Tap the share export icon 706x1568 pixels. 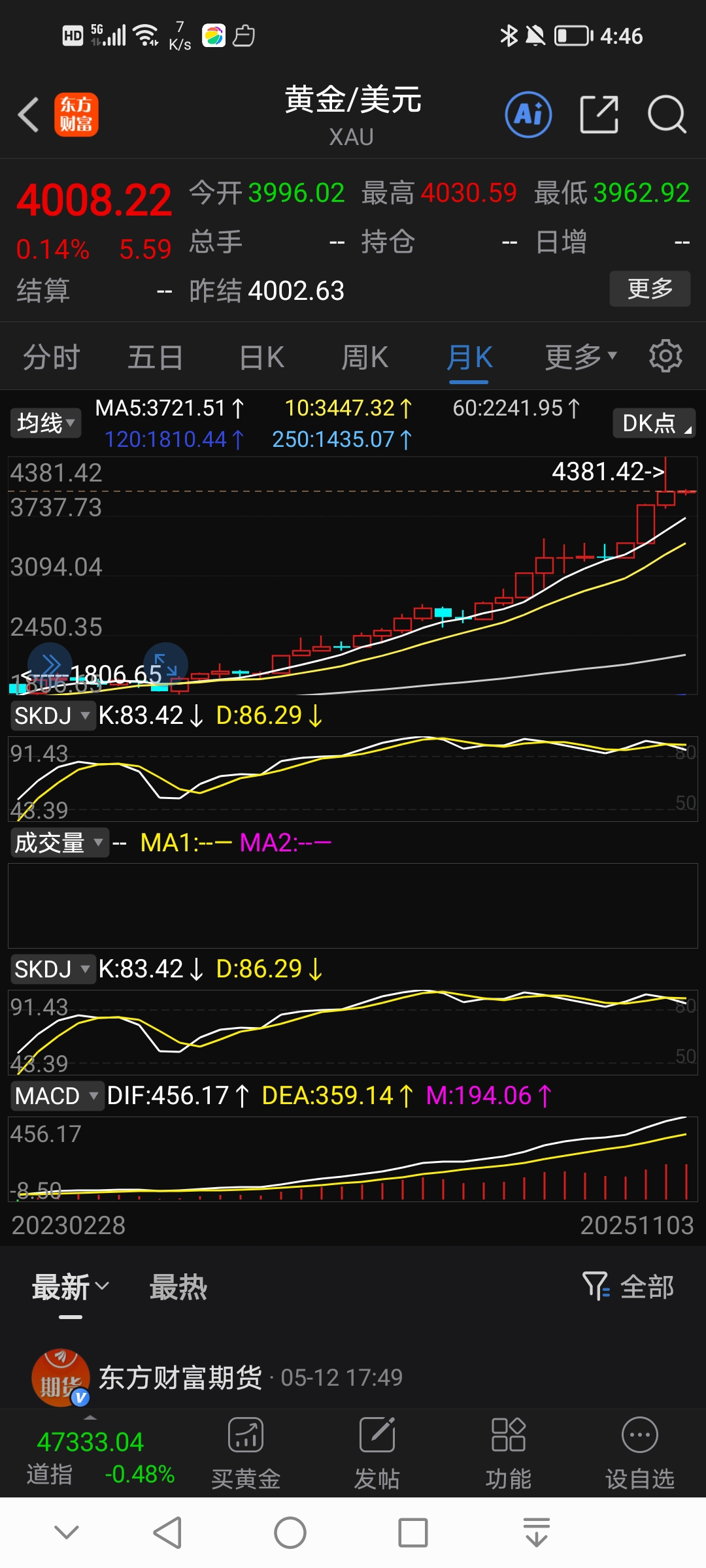[599, 114]
